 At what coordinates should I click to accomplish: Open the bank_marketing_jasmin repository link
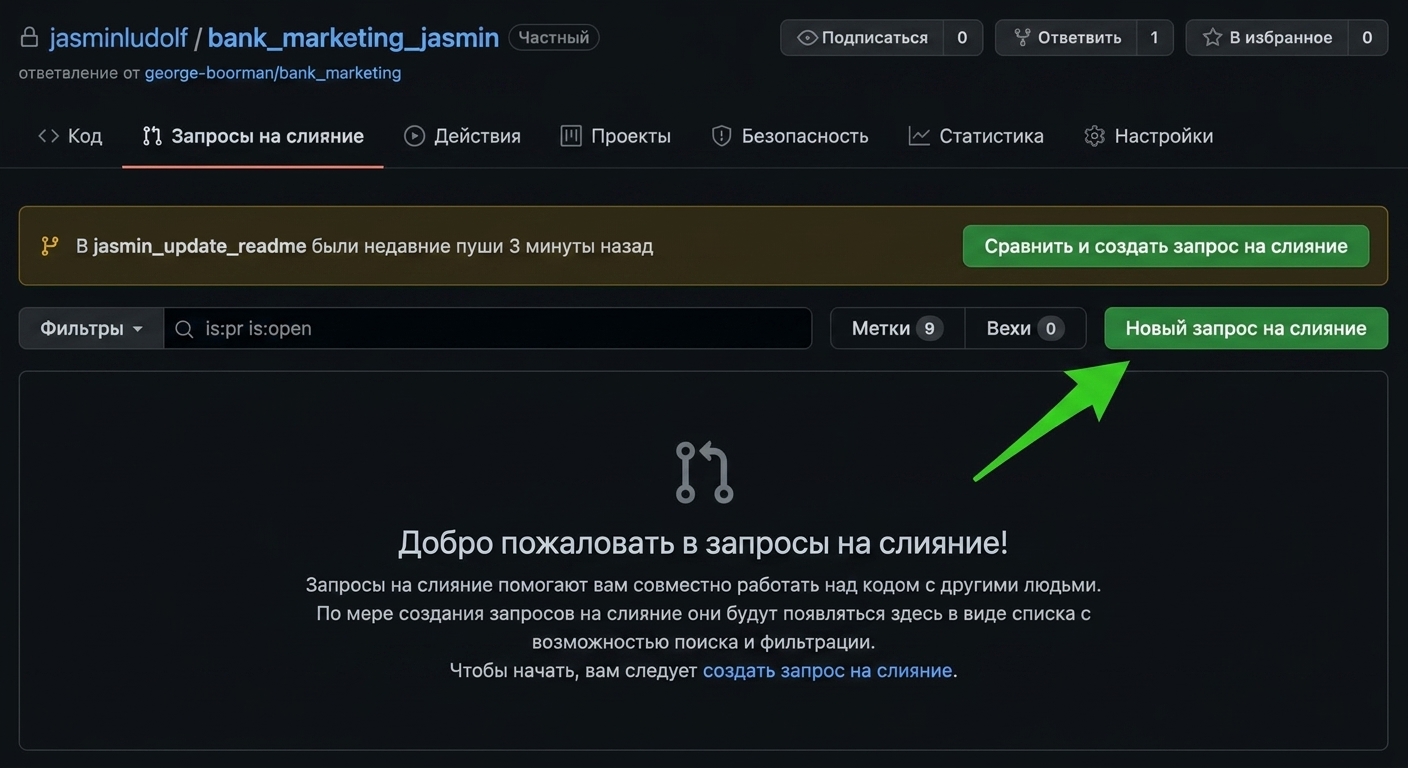point(353,38)
